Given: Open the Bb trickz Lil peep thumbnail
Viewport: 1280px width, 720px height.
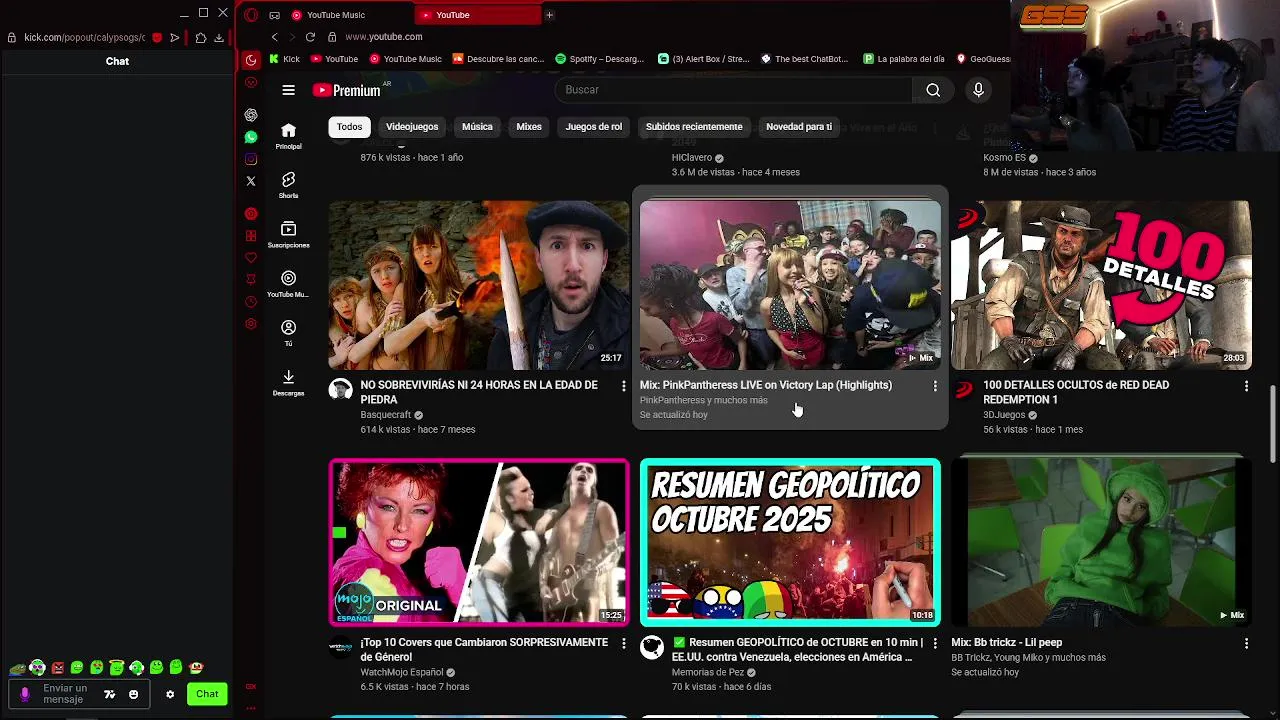Looking at the screenshot, I should pyautogui.click(x=1101, y=542).
